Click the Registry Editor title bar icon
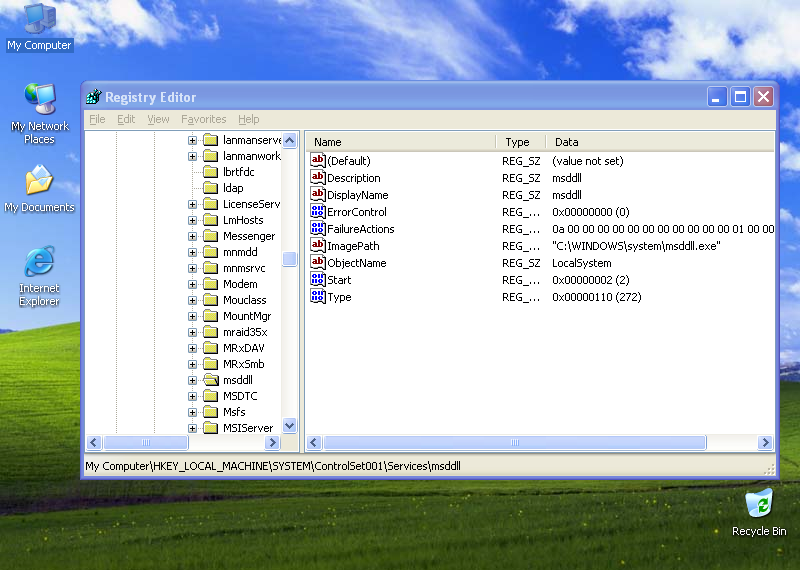This screenshot has width=800, height=570. coord(93,96)
